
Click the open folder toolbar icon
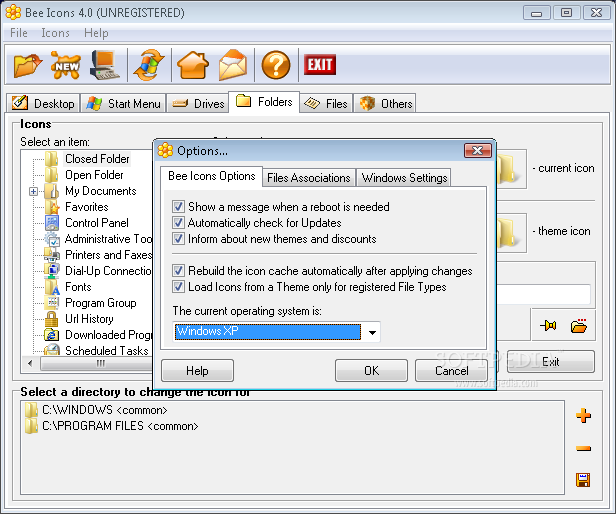(x=28, y=65)
